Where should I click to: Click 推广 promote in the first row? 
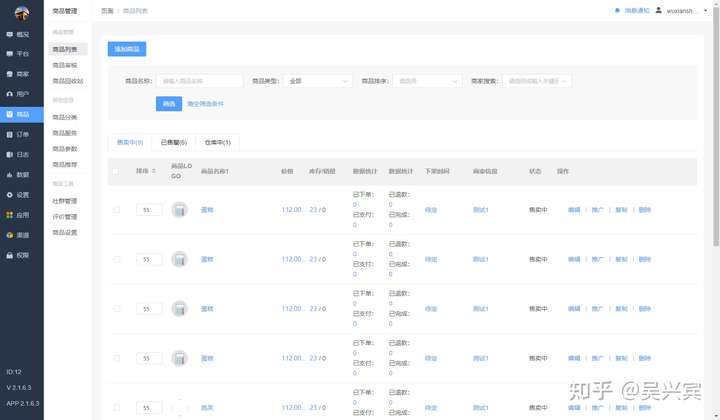[x=597, y=210]
